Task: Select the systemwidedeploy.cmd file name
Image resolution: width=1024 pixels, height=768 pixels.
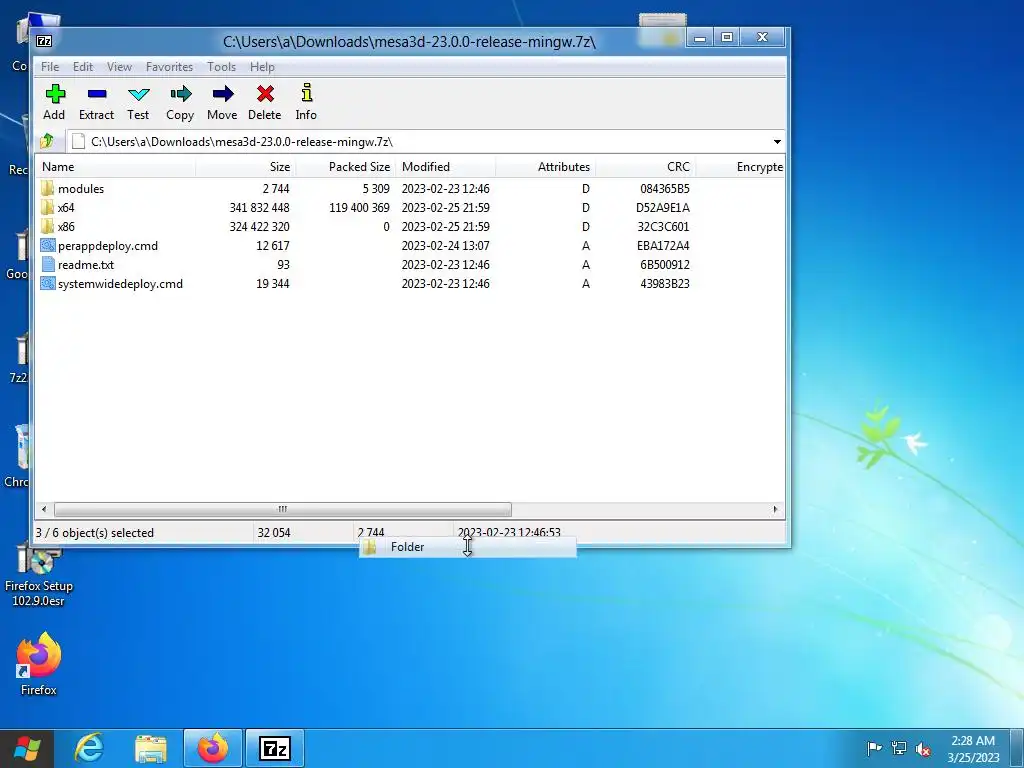Action: (120, 283)
